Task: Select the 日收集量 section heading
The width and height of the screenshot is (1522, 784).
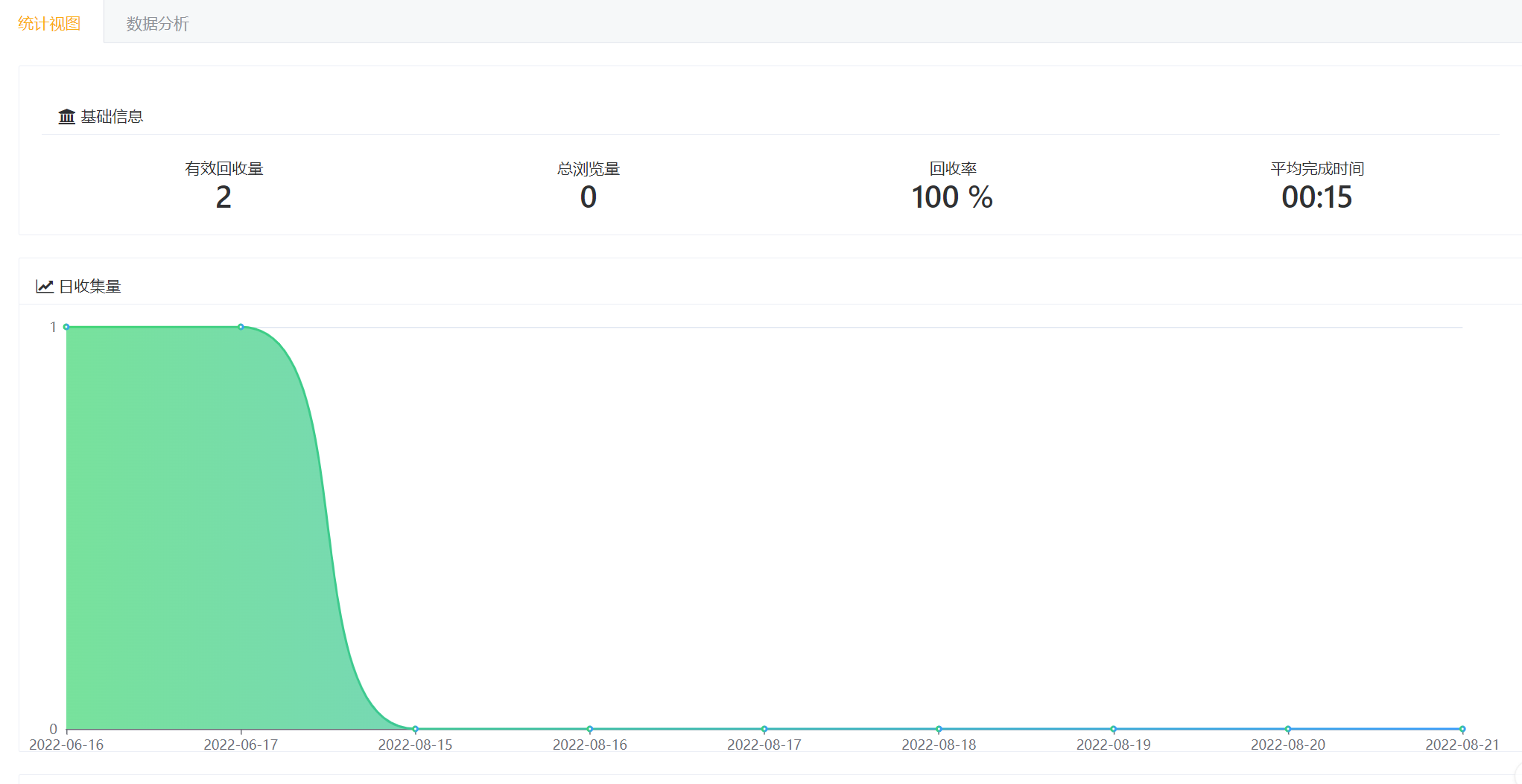Action: coord(89,286)
